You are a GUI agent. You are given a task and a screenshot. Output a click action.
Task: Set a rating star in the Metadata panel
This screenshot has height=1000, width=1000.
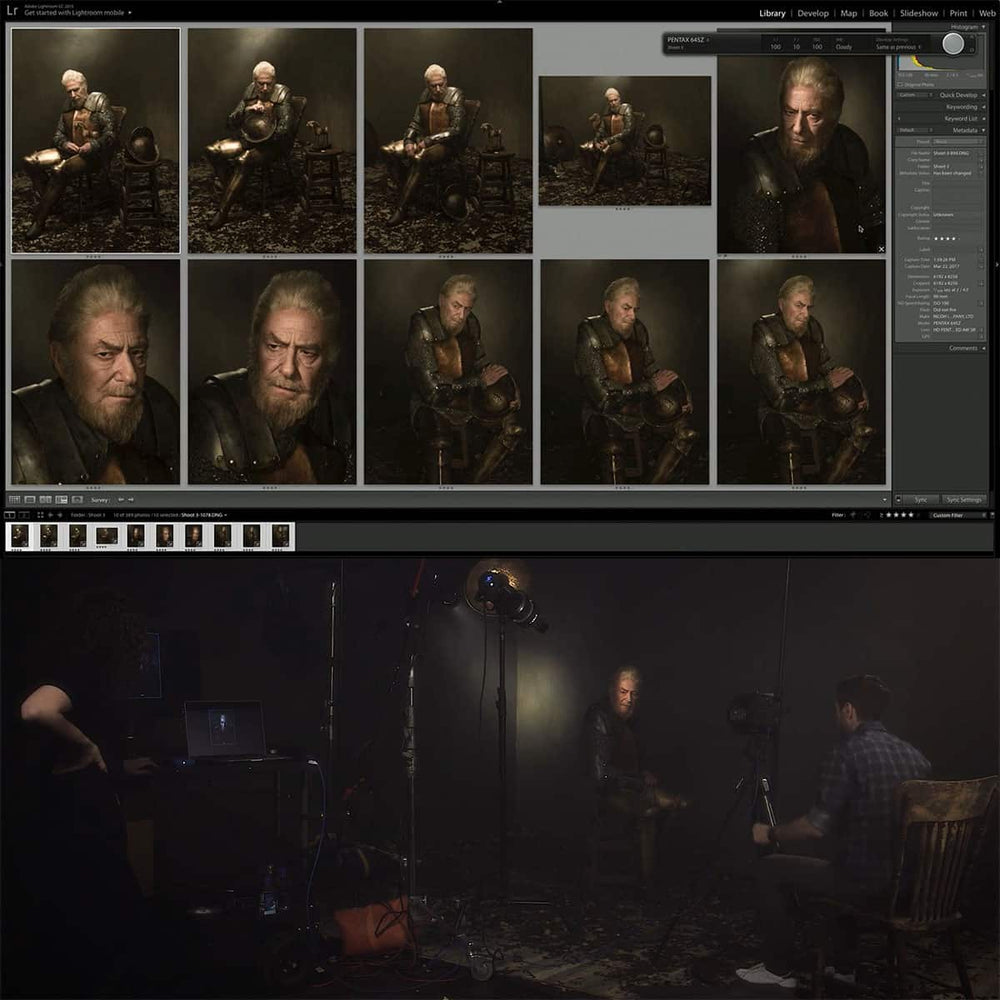point(945,238)
